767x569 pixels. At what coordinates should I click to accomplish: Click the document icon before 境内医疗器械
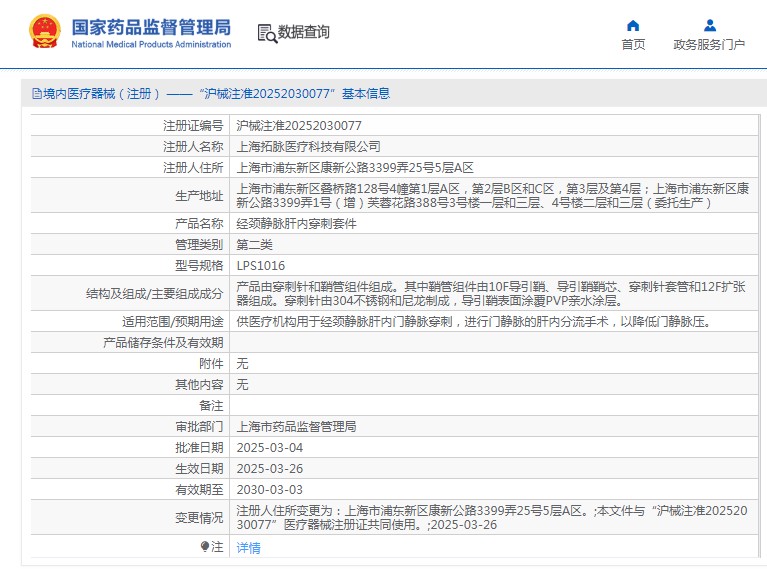pos(37,94)
